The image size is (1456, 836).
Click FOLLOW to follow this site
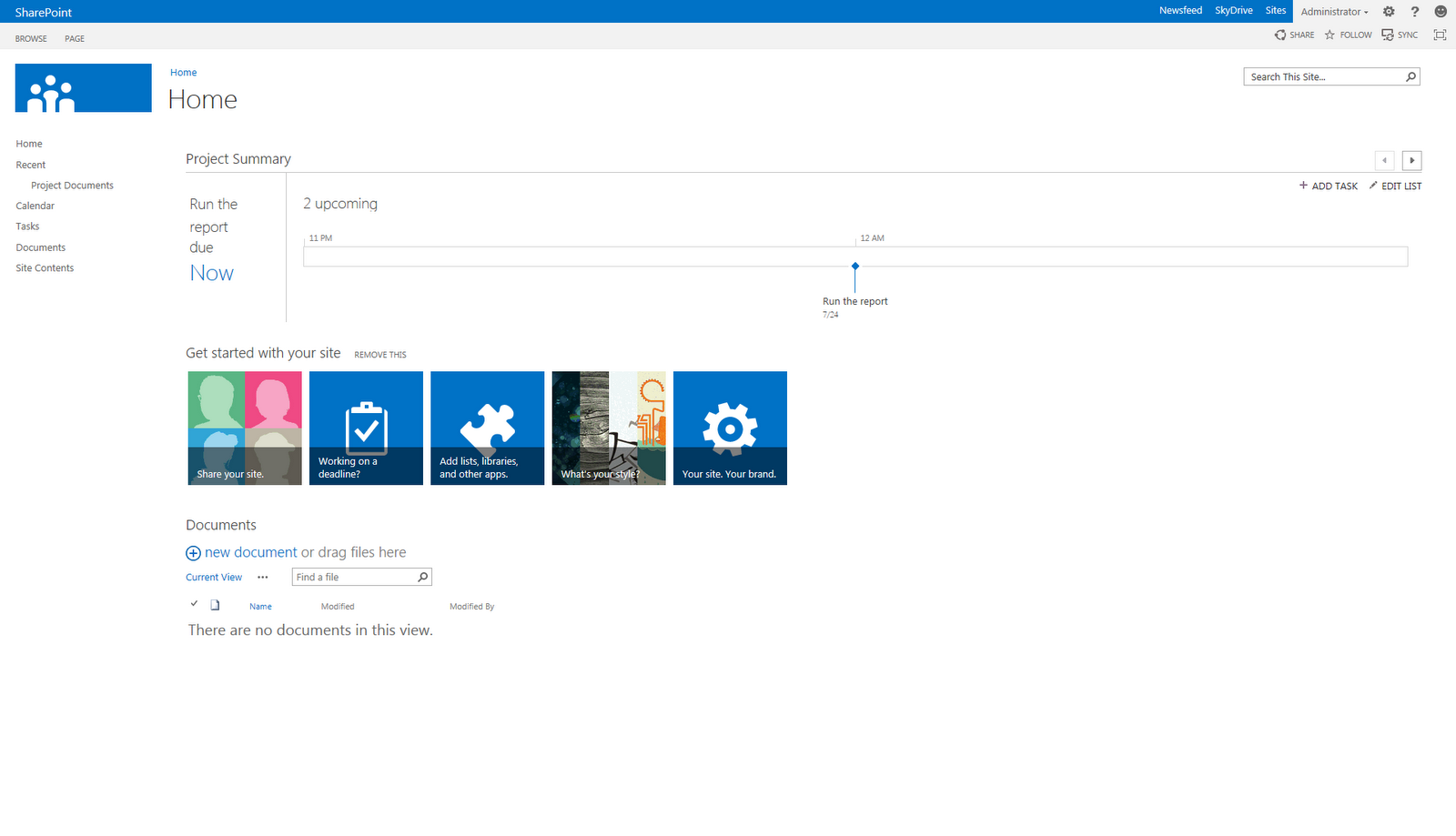(x=1348, y=35)
